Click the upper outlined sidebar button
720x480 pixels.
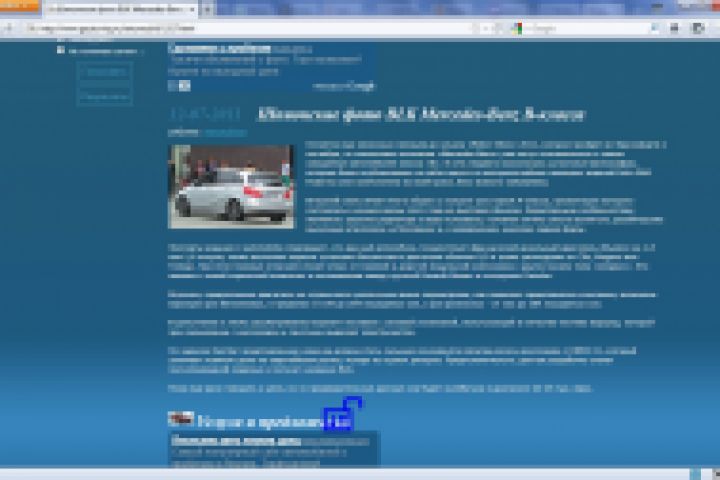[105, 72]
